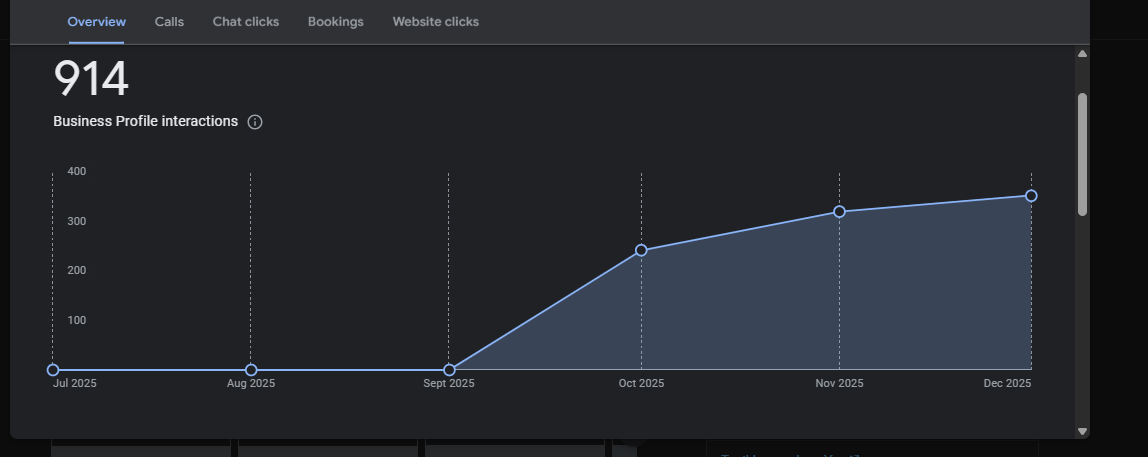Viewport: 1148px width, 457px height.
Task: View the Website clicks tab
Action: 435,21
